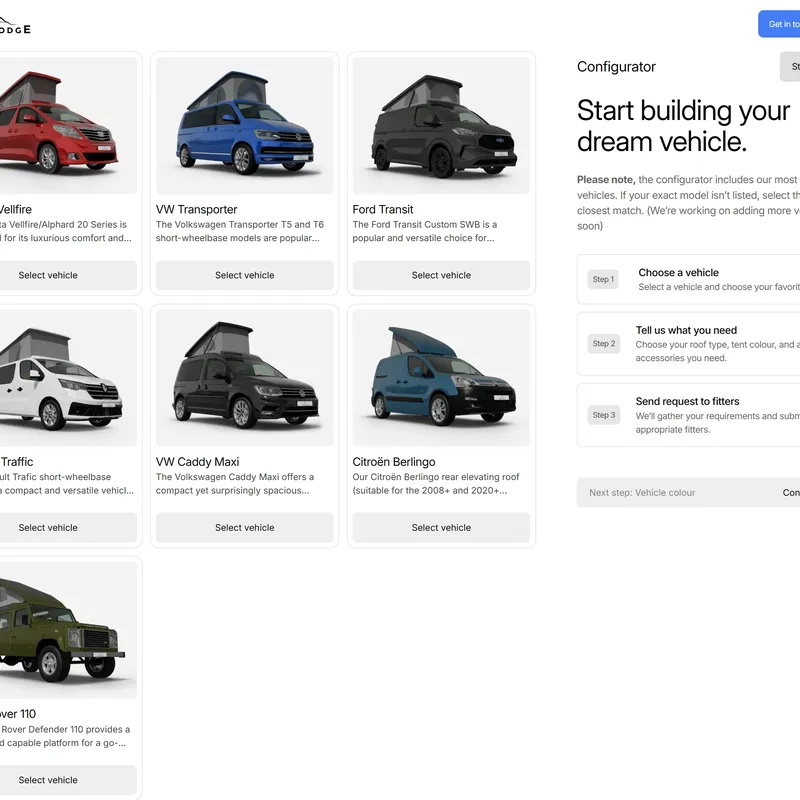Image resolution: width=800 pixels, height=800 pixels.
Task: Click the Next step: Vehicle colour bar
Action: 690,492
